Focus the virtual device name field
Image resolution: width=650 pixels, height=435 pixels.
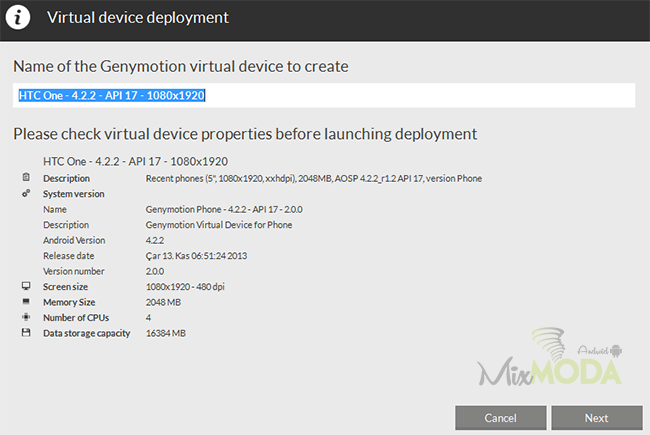point(324,95)
